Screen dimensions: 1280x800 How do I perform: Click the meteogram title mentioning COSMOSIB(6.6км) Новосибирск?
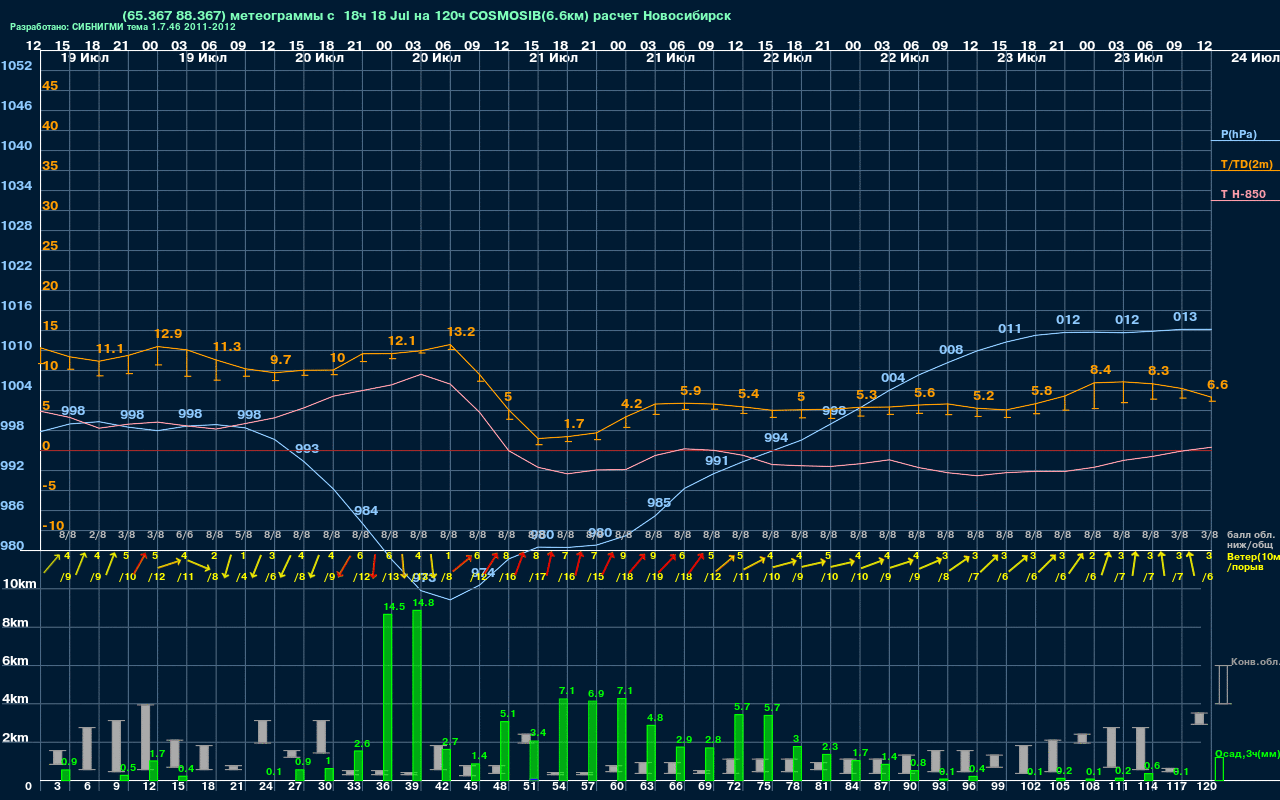coord(426,16)
